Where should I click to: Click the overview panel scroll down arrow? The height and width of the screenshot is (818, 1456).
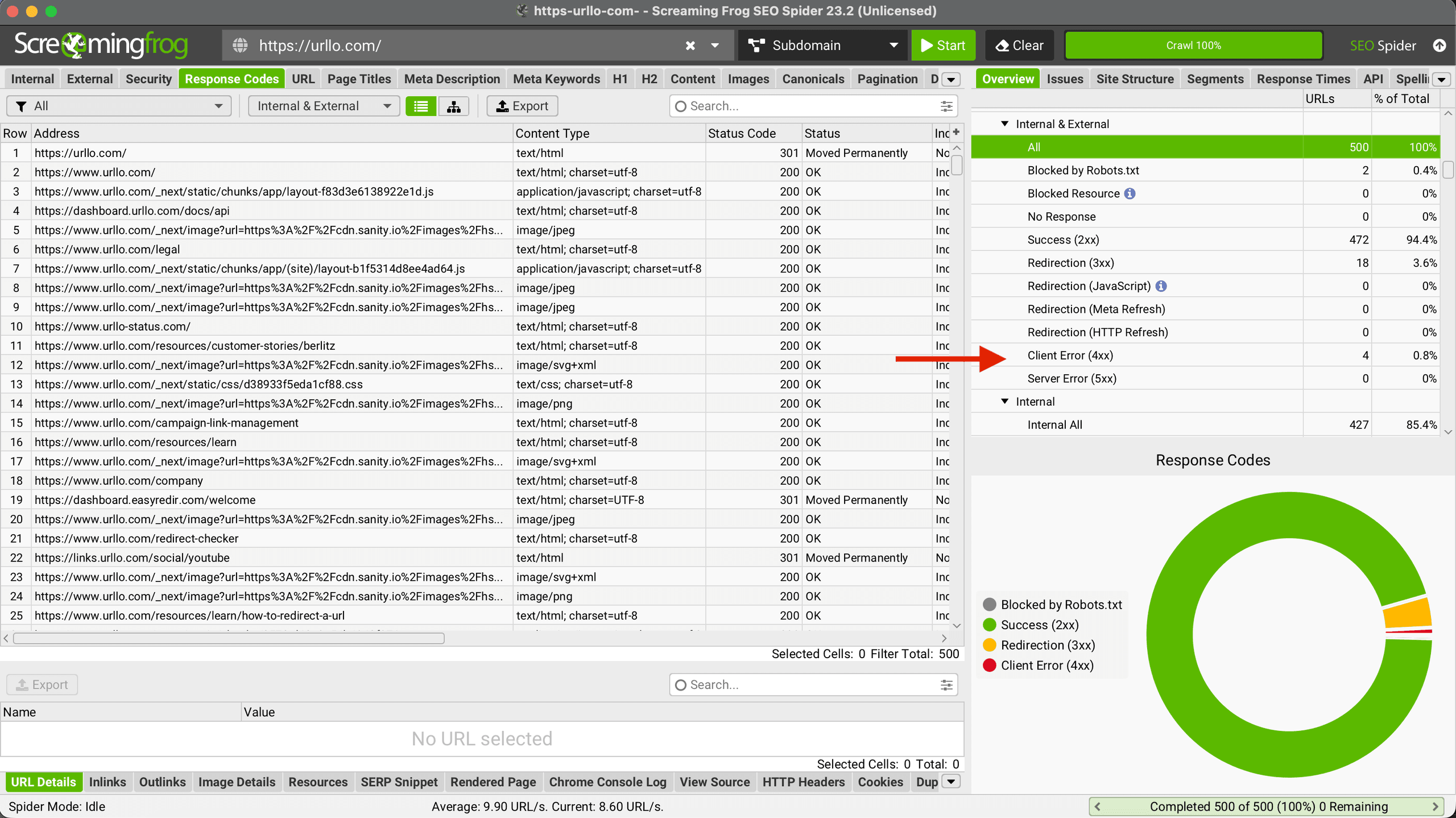click(1448, 432)
